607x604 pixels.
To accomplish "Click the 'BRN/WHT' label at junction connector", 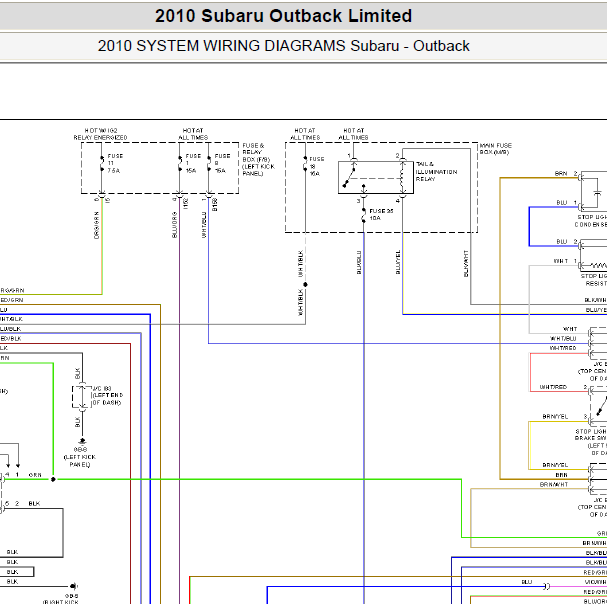I will [554, 484].
